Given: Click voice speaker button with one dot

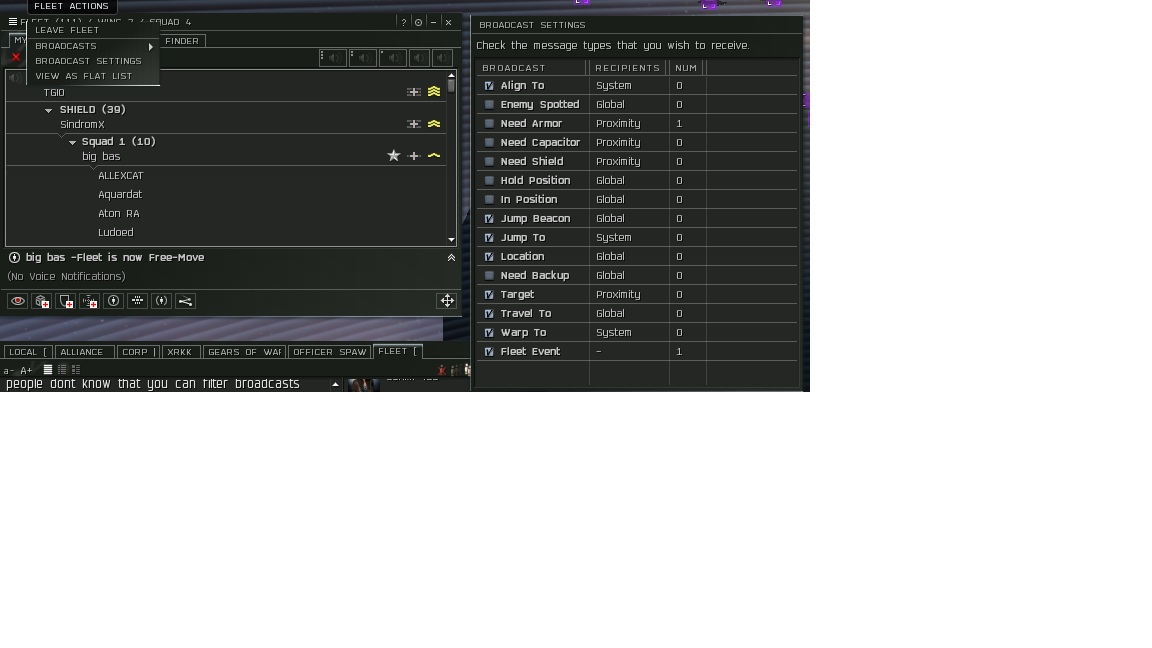Looking at the screenshot, I should point(392,57).
